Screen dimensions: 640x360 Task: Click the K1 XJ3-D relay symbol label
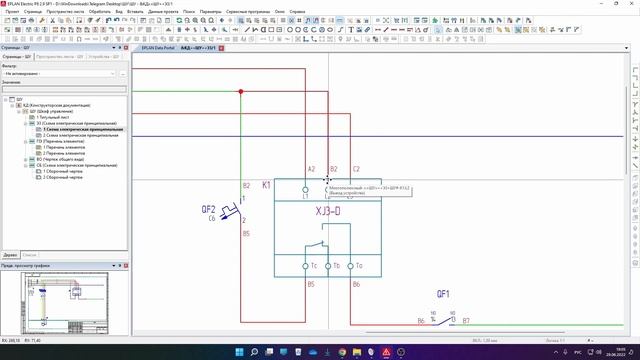328,211
